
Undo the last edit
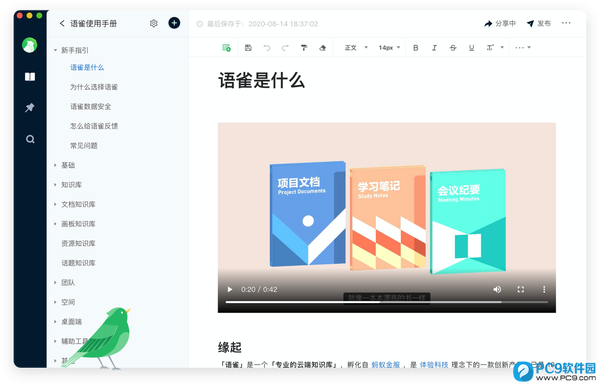click(x=267, y=48)
